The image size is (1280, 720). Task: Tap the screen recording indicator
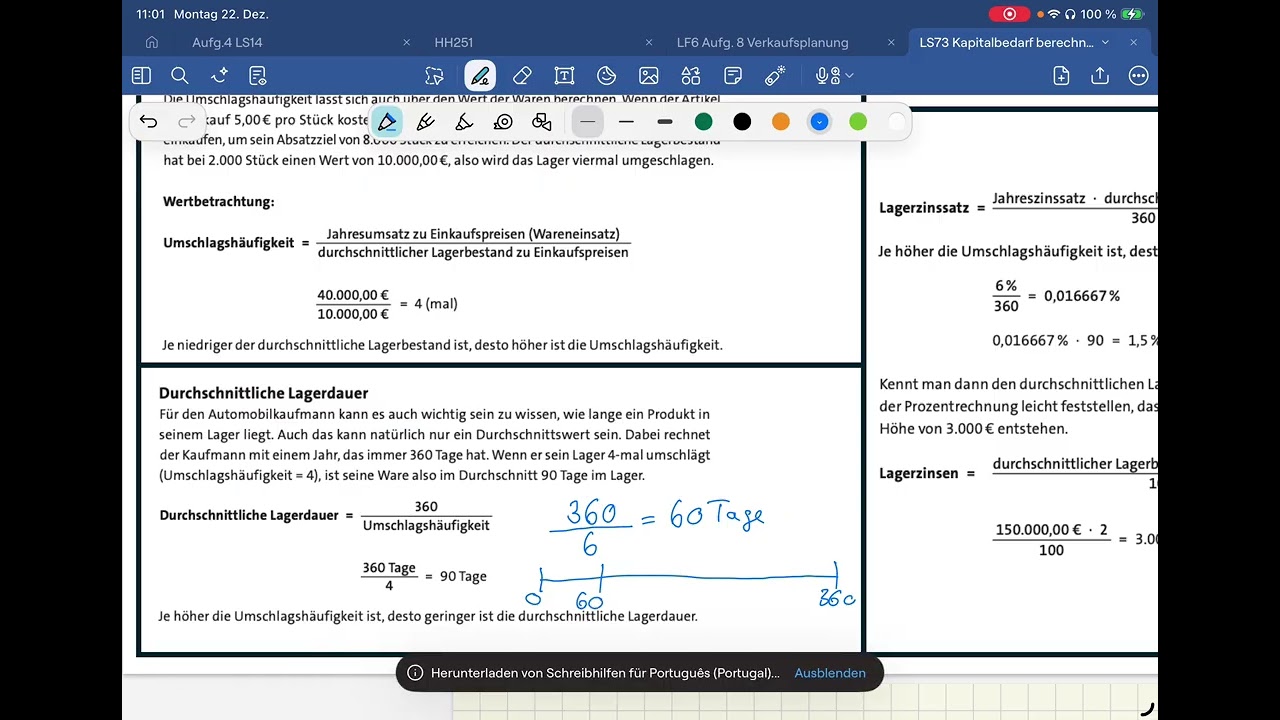pyautogui.click(x=1009, y=14)
